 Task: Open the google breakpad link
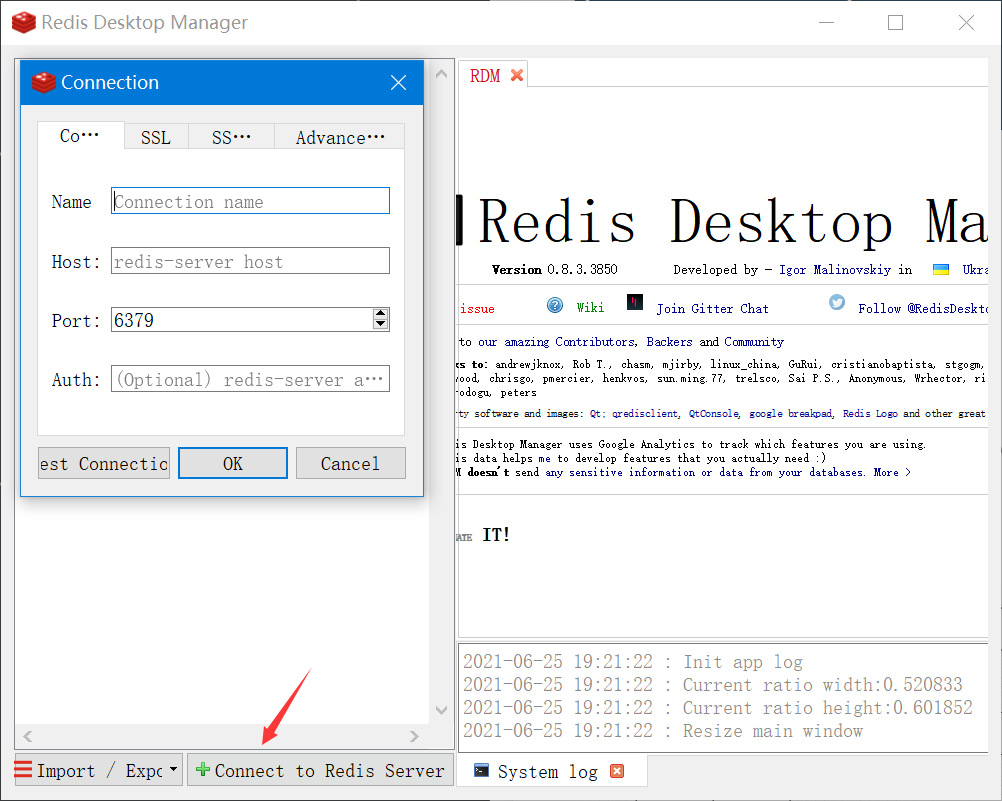[x=790, y=414]
